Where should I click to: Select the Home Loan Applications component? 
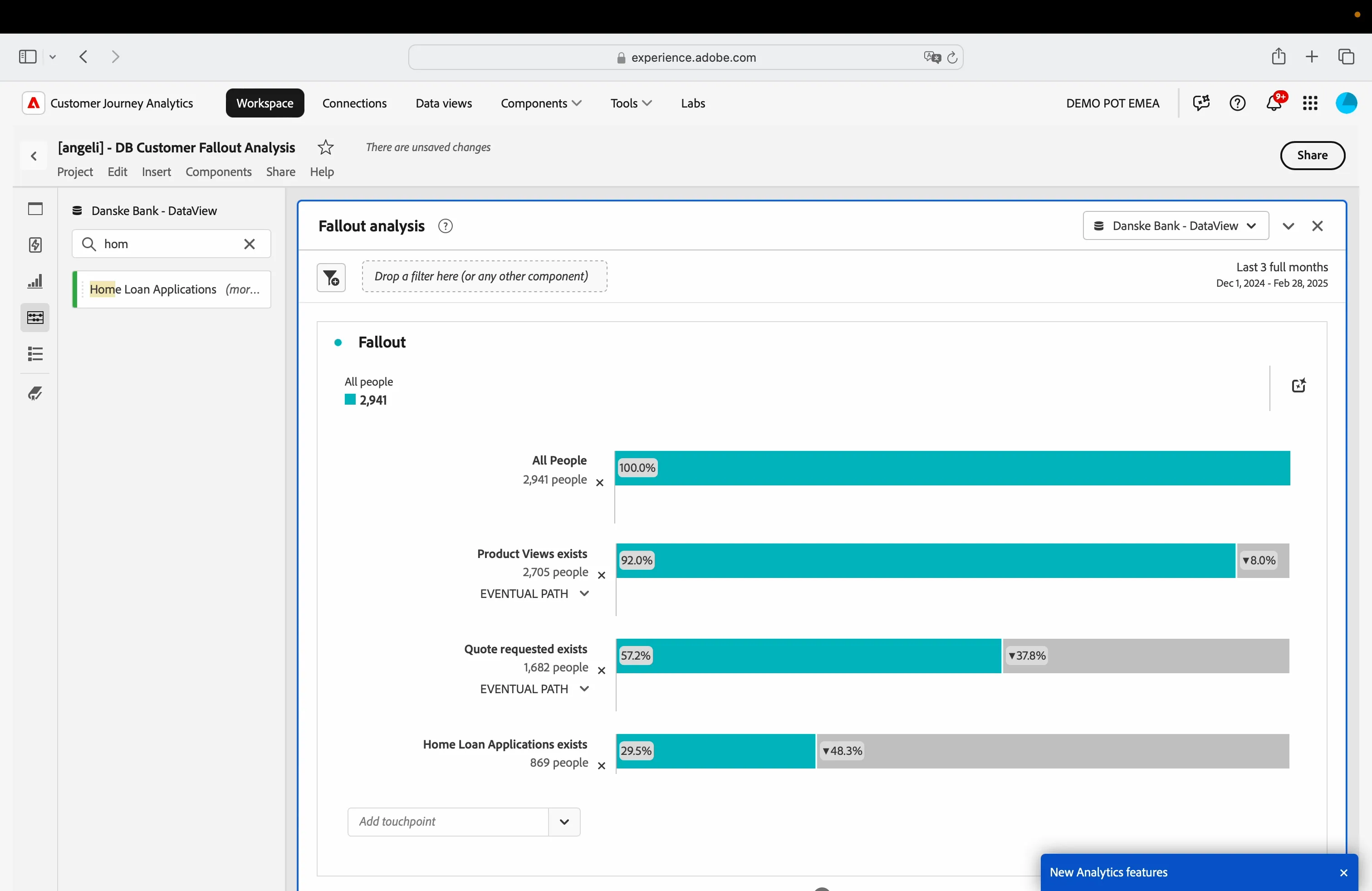[172, 289]
